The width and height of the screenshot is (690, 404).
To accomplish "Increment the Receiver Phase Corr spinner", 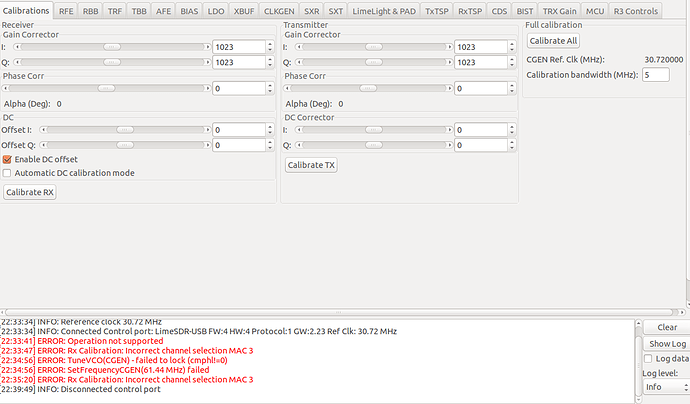I will pos(270,85).
